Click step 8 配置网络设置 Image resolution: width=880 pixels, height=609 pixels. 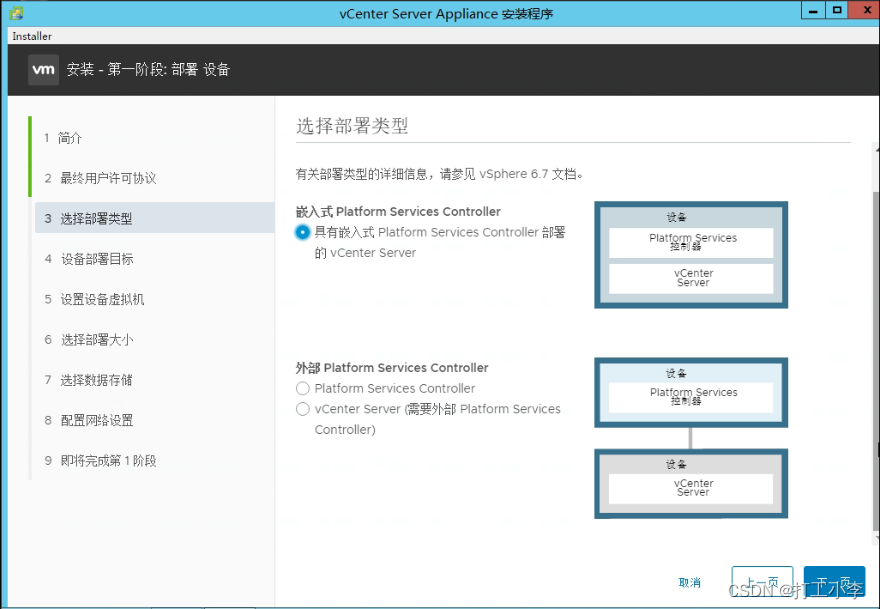[90, 419]
